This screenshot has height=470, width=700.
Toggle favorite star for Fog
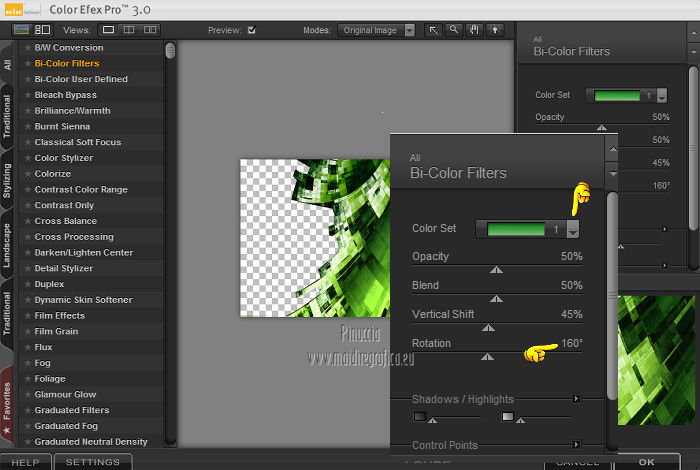tap(28, 363)
